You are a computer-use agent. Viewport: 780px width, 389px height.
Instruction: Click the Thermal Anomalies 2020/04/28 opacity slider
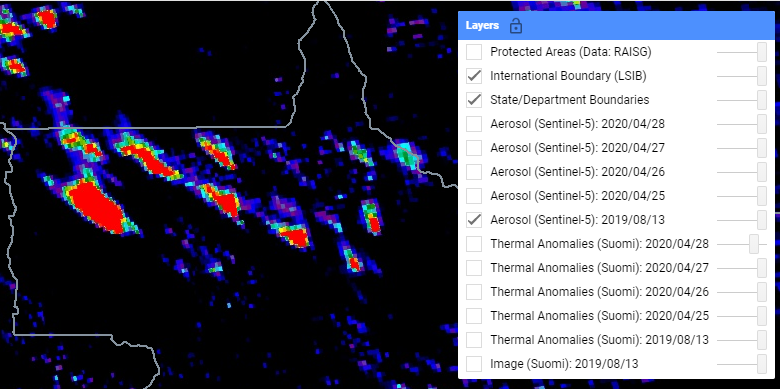pyautogui.click(x=742, y=244)
